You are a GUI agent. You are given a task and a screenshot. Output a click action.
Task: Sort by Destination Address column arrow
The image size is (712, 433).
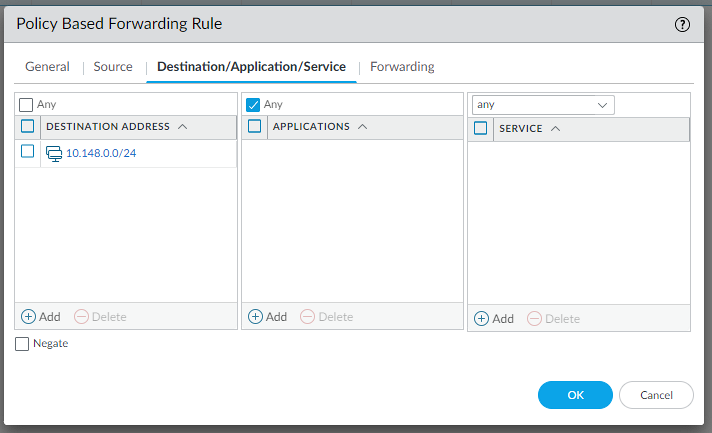182,127
